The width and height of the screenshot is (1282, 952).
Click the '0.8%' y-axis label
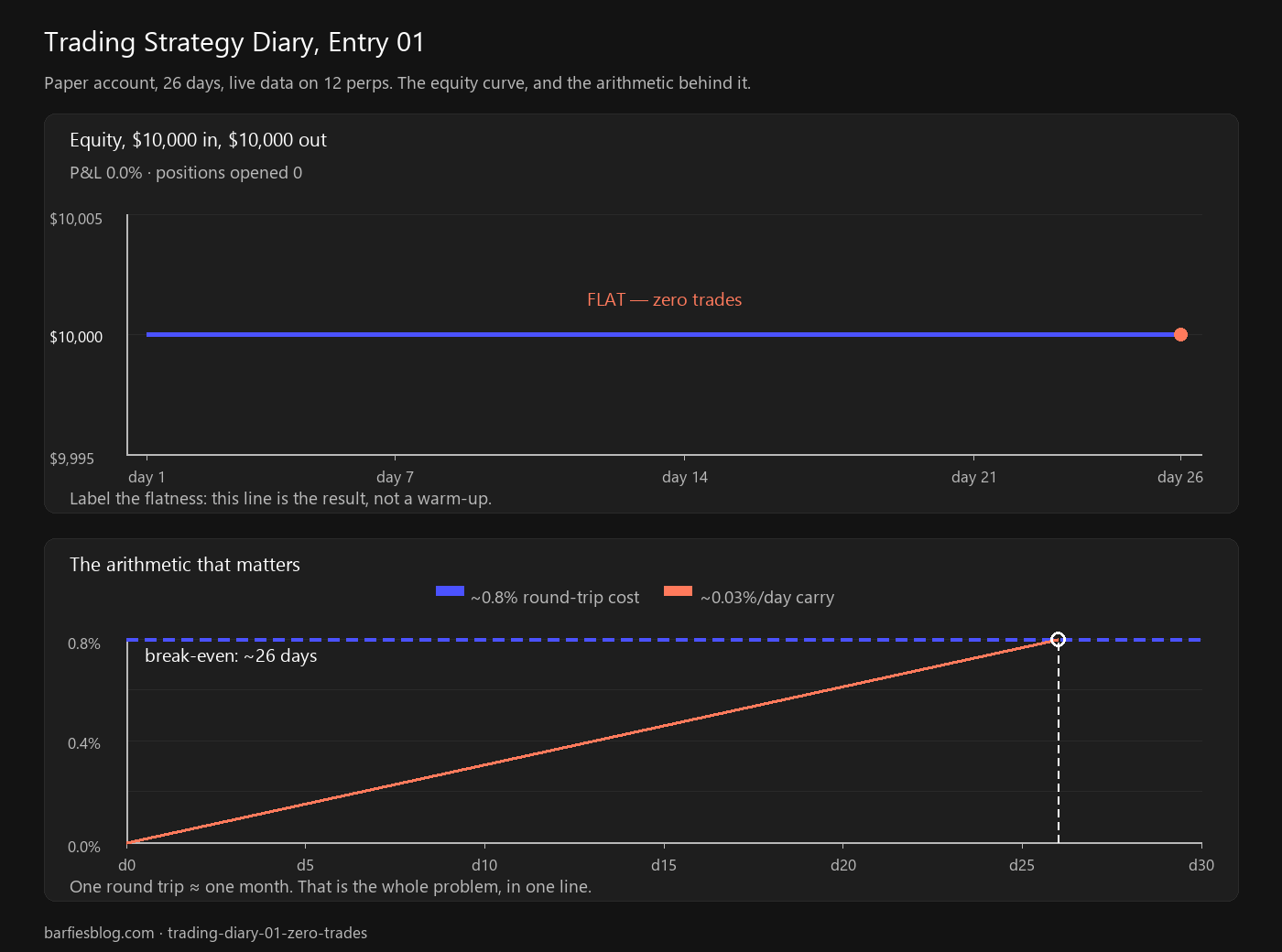tap(84, 644)
